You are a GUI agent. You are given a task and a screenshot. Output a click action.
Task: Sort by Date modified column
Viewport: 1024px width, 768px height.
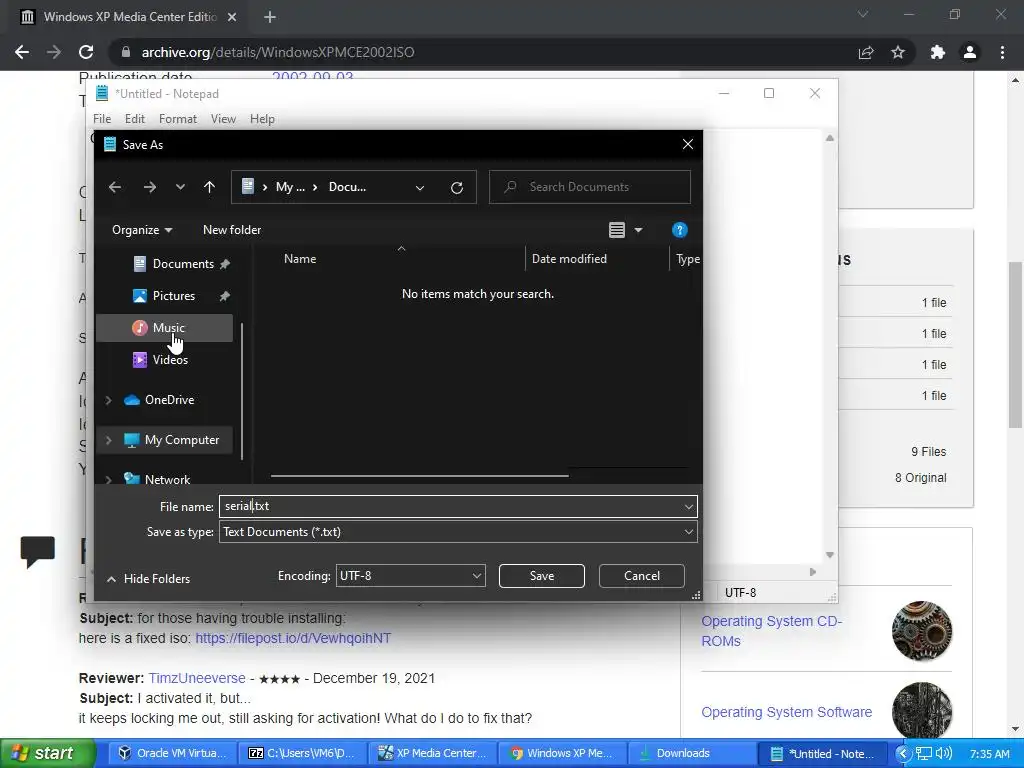(x=569, y=259)
